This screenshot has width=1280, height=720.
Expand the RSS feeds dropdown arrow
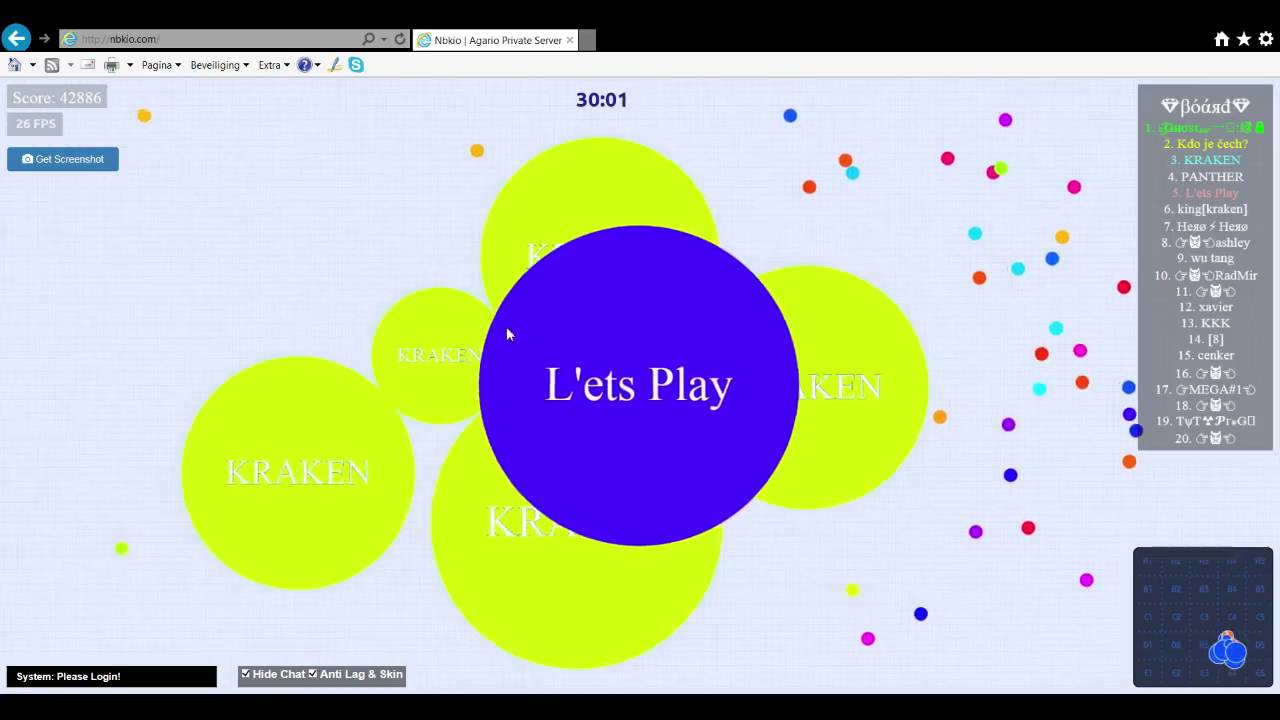pyautogui.click(x=70, y=65)
